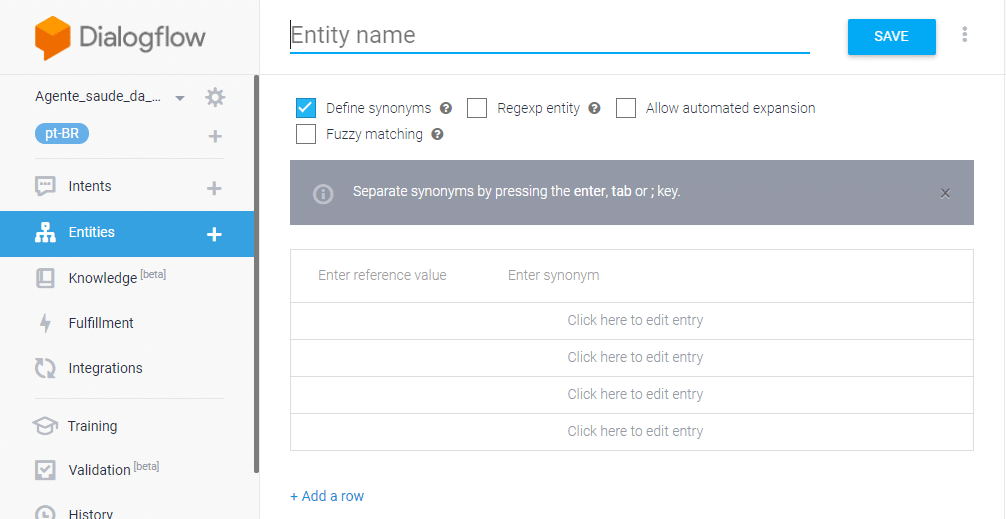Open Fulfillment in the sidebar

(100, 323)
